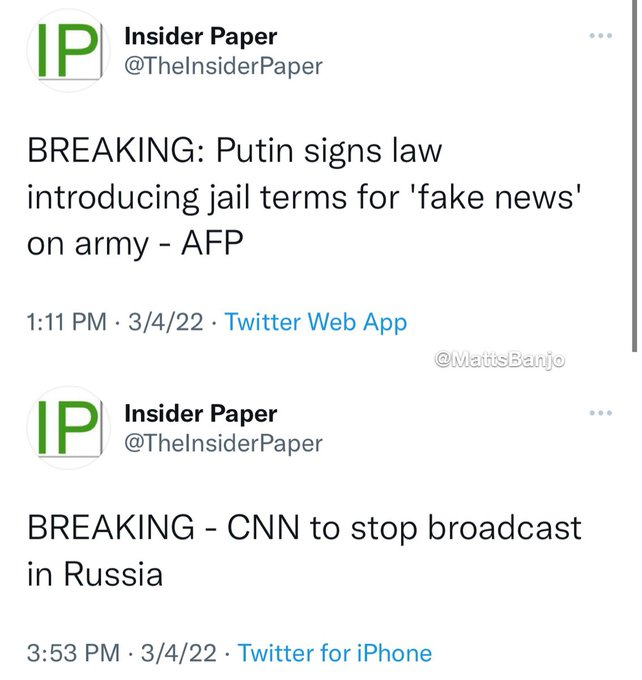
Task: Click the Putin signs law tweet text
Action: (304, 197)
